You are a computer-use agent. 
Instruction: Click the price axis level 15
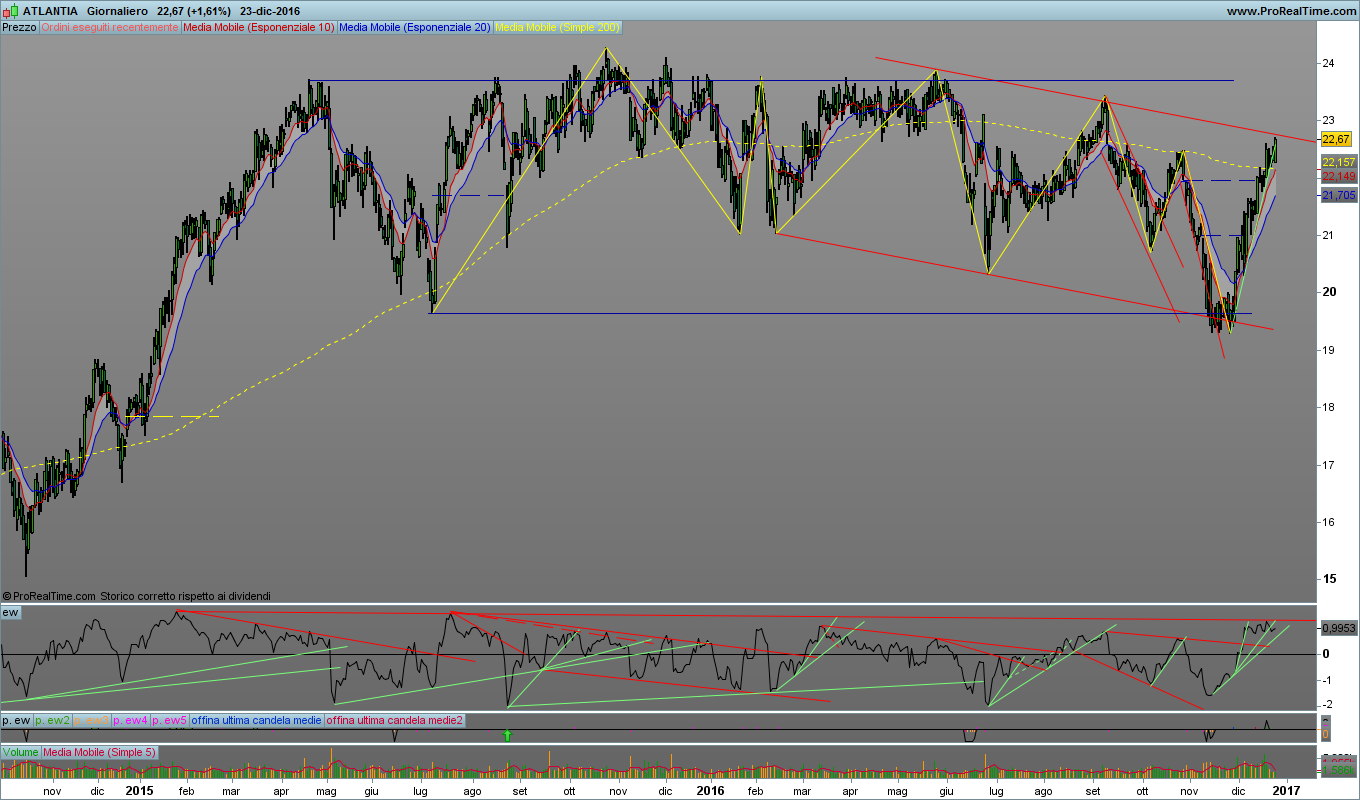pyautogui.click(x=1329, y=579)
